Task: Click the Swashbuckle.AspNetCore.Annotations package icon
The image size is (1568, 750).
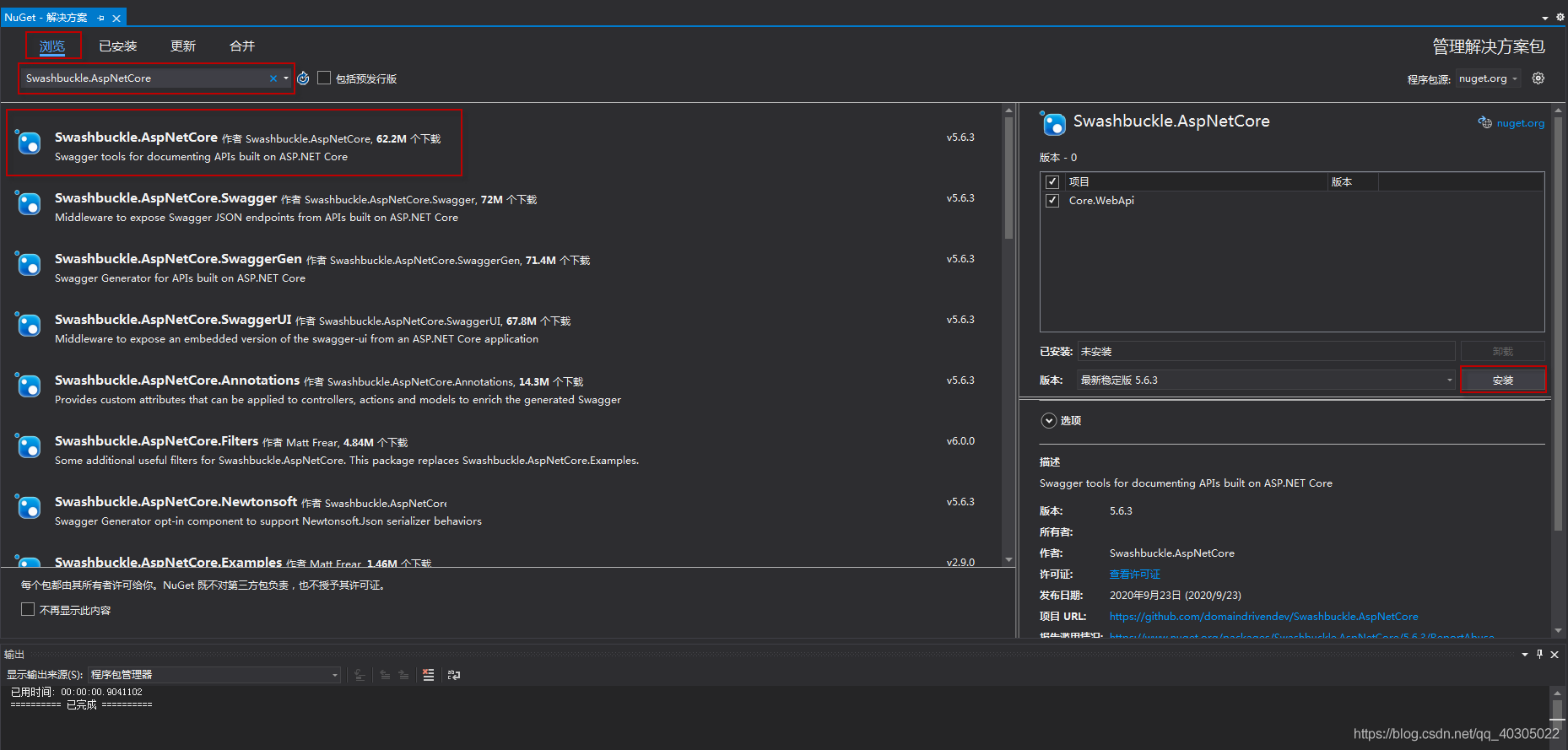Action: click(x=30, y=386)
